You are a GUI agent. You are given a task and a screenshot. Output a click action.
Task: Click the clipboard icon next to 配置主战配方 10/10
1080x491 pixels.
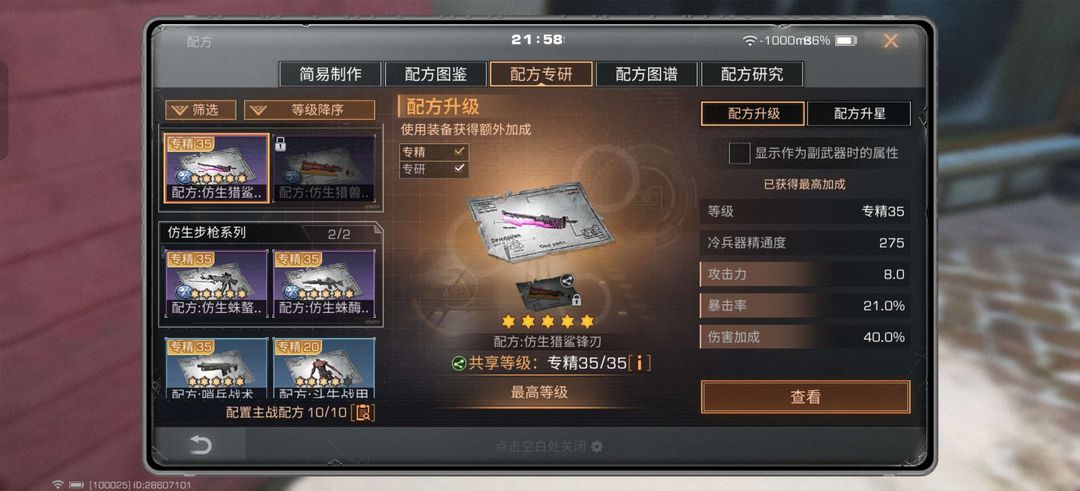pyautogui.click(x=364, y=413)
